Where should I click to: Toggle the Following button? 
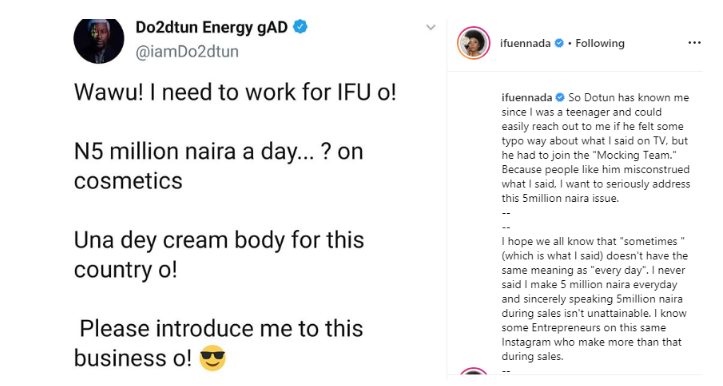pyautogui.click(x=600, y=43)
